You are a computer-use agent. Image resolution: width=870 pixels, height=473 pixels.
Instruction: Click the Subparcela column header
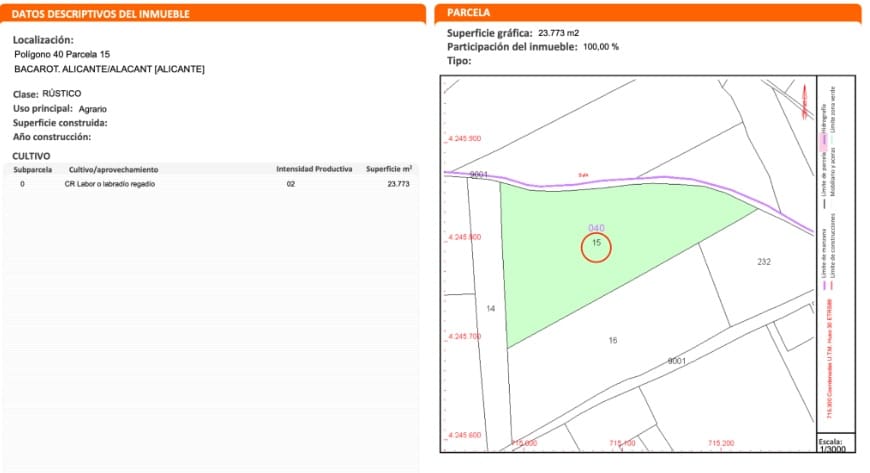pyautogui.click(x=32, y=169)
